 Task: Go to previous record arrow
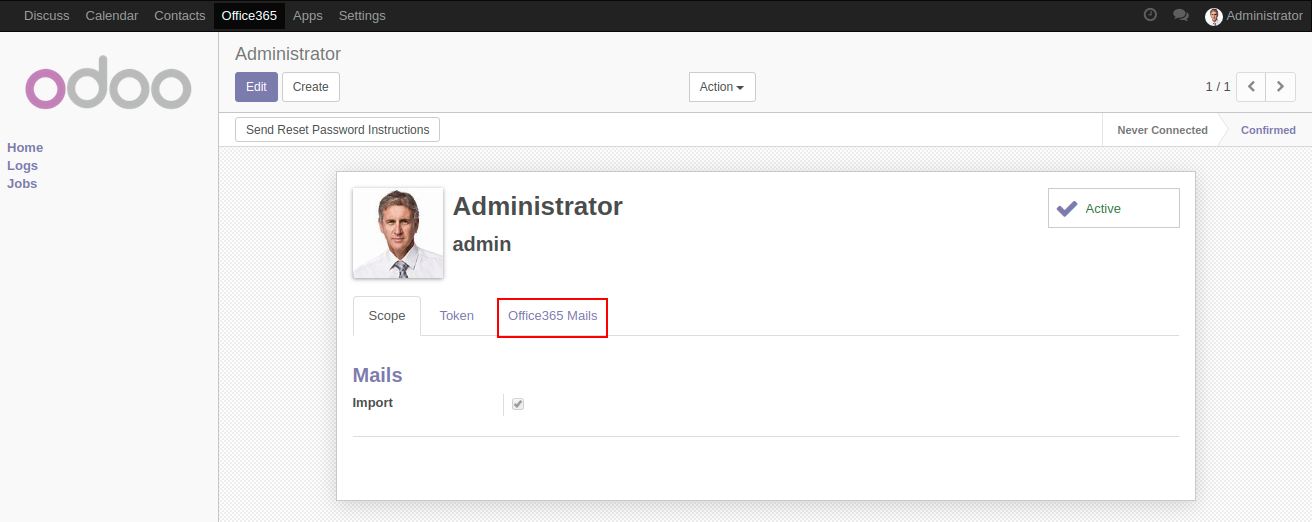click(x=1251, y=87)
